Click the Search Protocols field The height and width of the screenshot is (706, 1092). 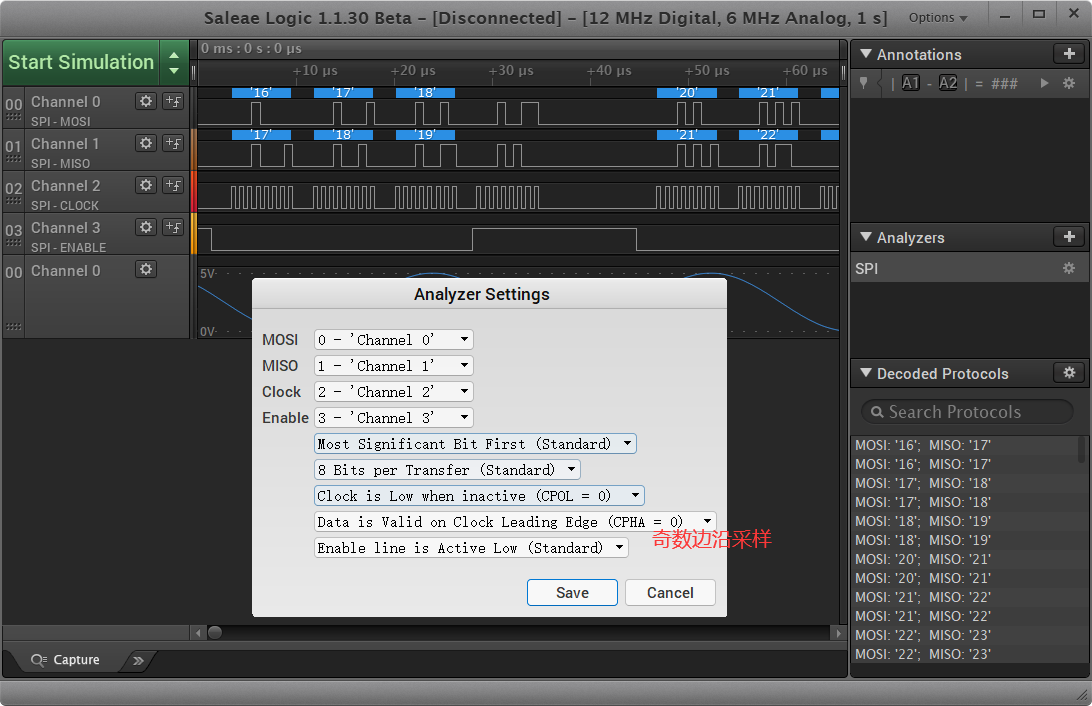tap(966, 412)
